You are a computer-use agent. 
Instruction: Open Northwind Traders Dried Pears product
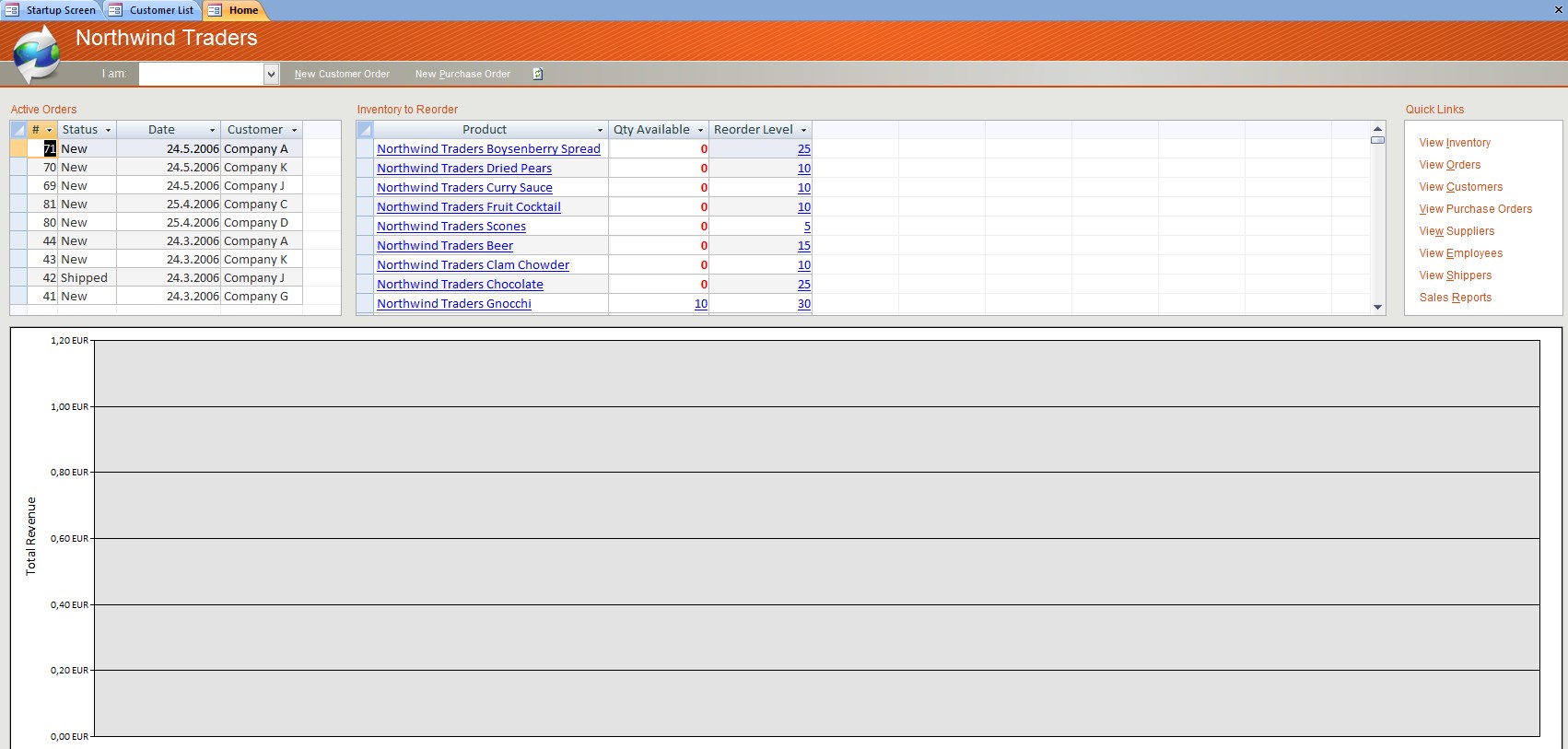464,168
